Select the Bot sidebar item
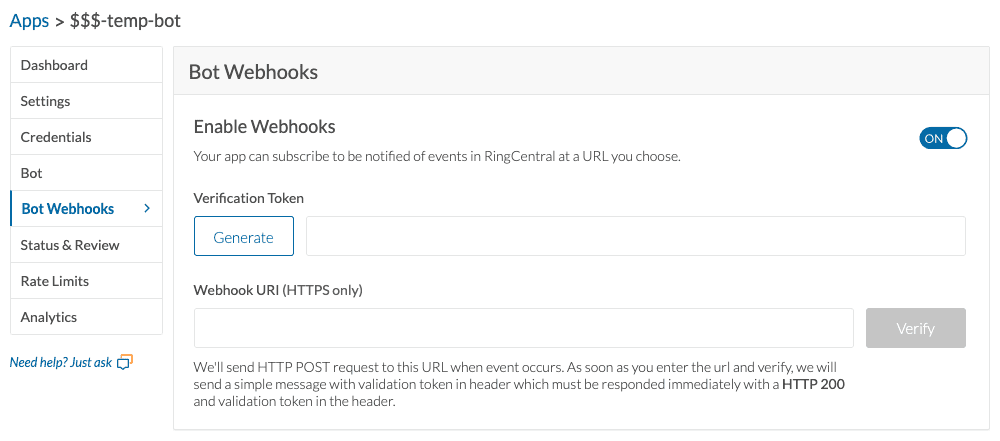The image size is (1000, 441). [x=32, y=173]
